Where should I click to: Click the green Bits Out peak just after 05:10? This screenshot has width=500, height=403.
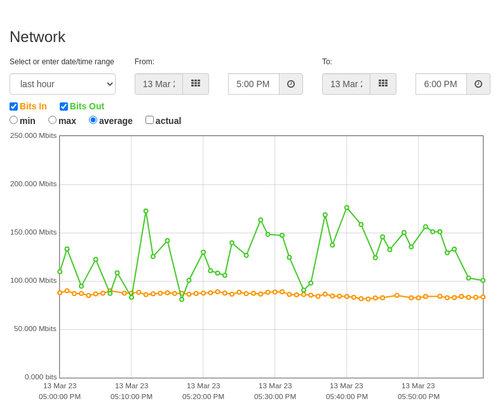click(146, 211)
